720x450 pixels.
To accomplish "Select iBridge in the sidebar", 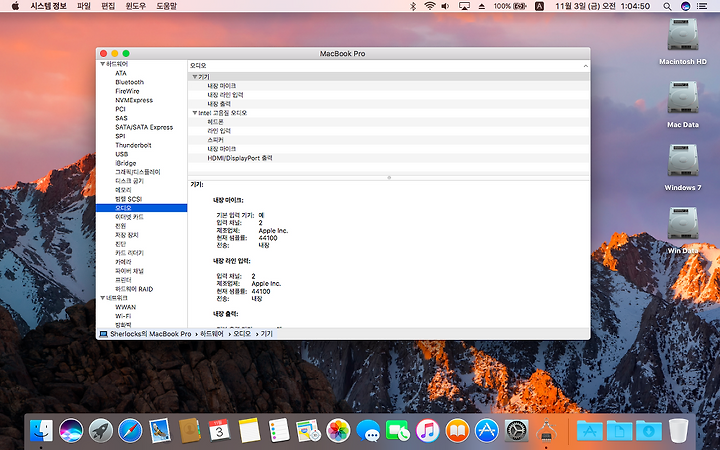I will coord(125,163).
